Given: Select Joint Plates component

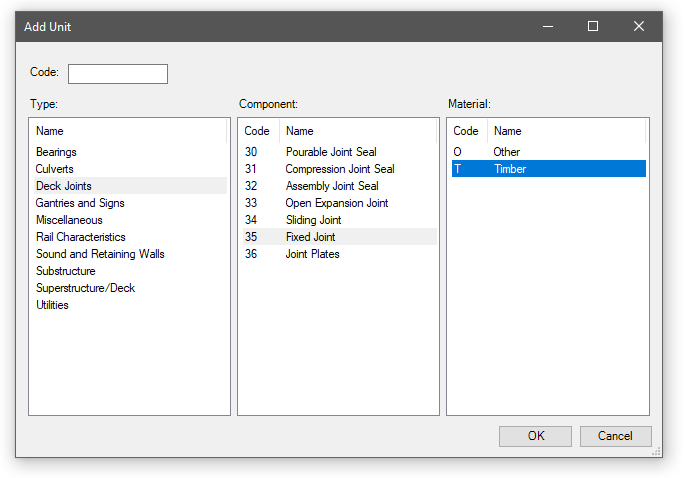Looking at the screenshot, I should coord(312,254).
